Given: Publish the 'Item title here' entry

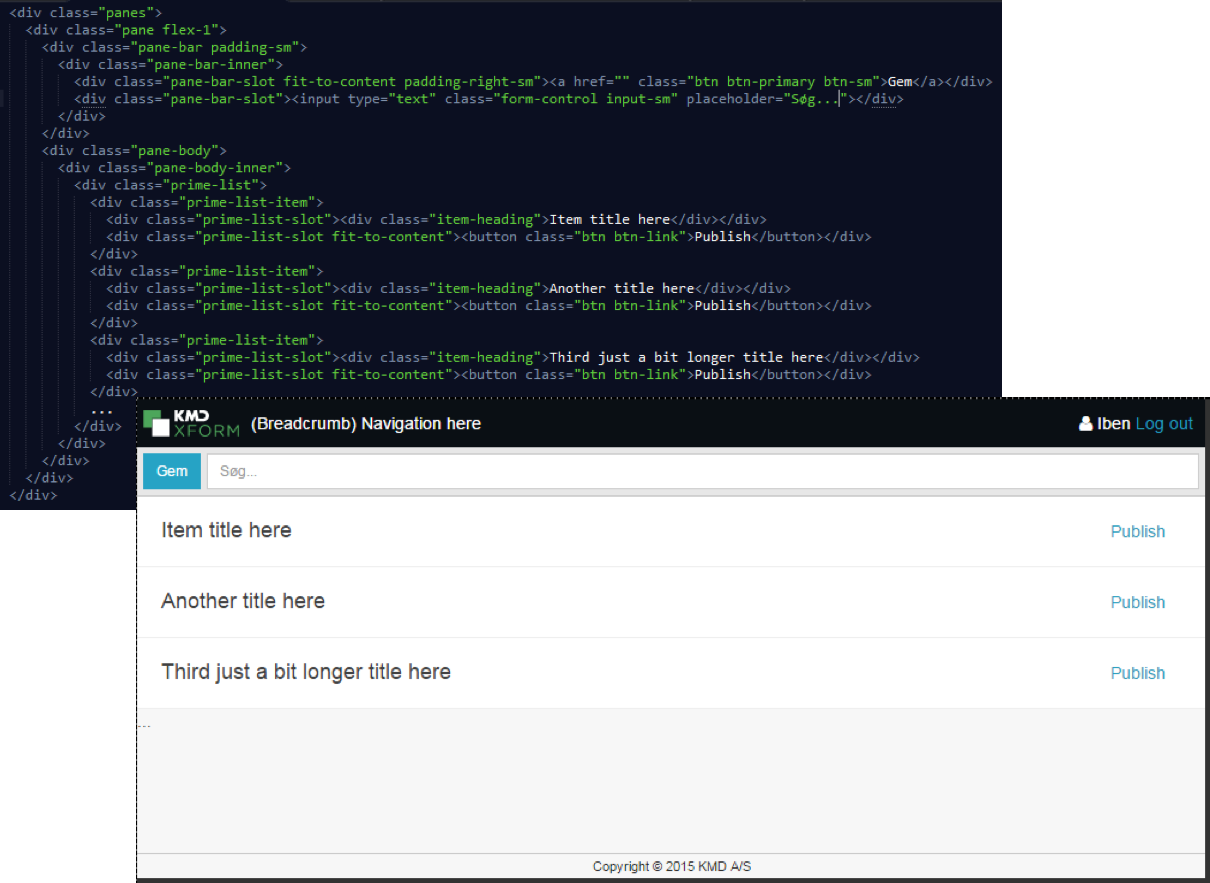Looking at the screenshot, I should point(1137,532).
